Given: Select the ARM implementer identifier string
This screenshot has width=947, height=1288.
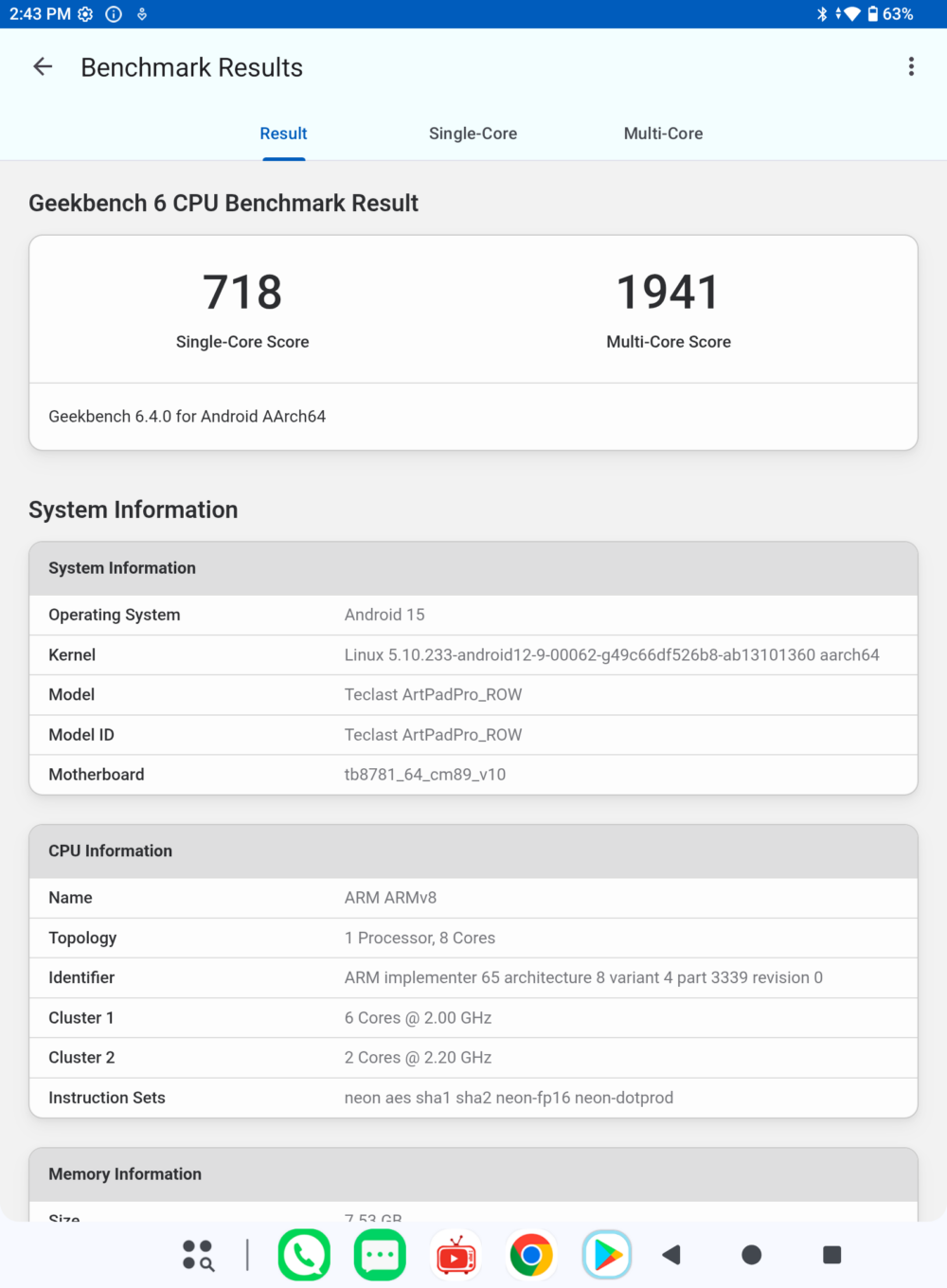Looking at the screenshot, I should click(583, 977).
